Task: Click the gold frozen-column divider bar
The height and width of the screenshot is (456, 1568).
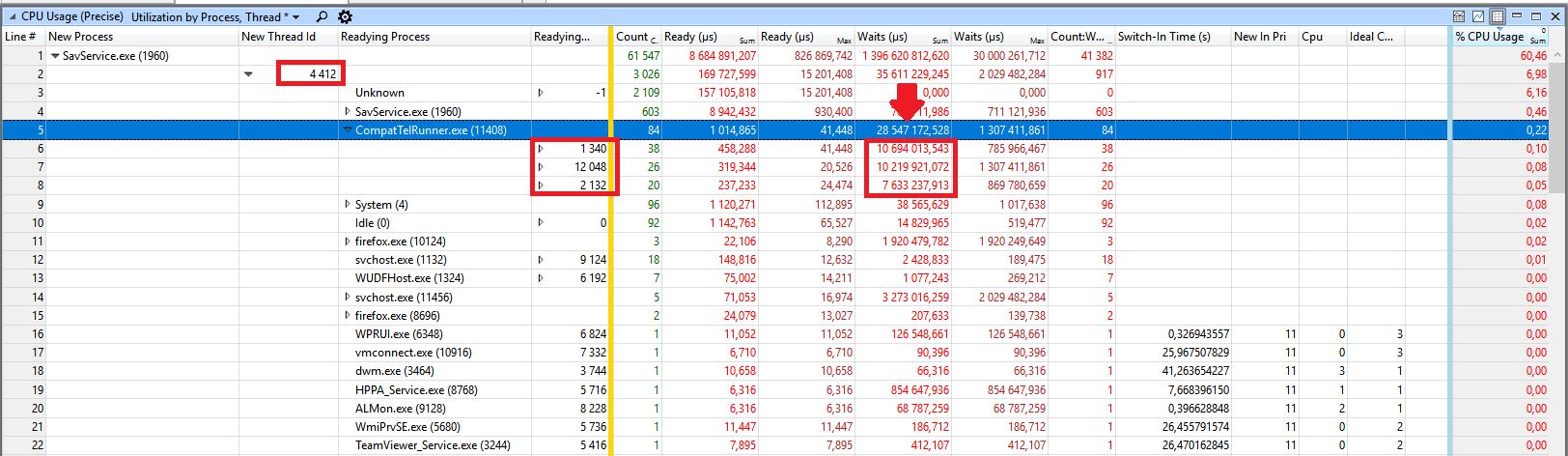Action: pos(611,242)
